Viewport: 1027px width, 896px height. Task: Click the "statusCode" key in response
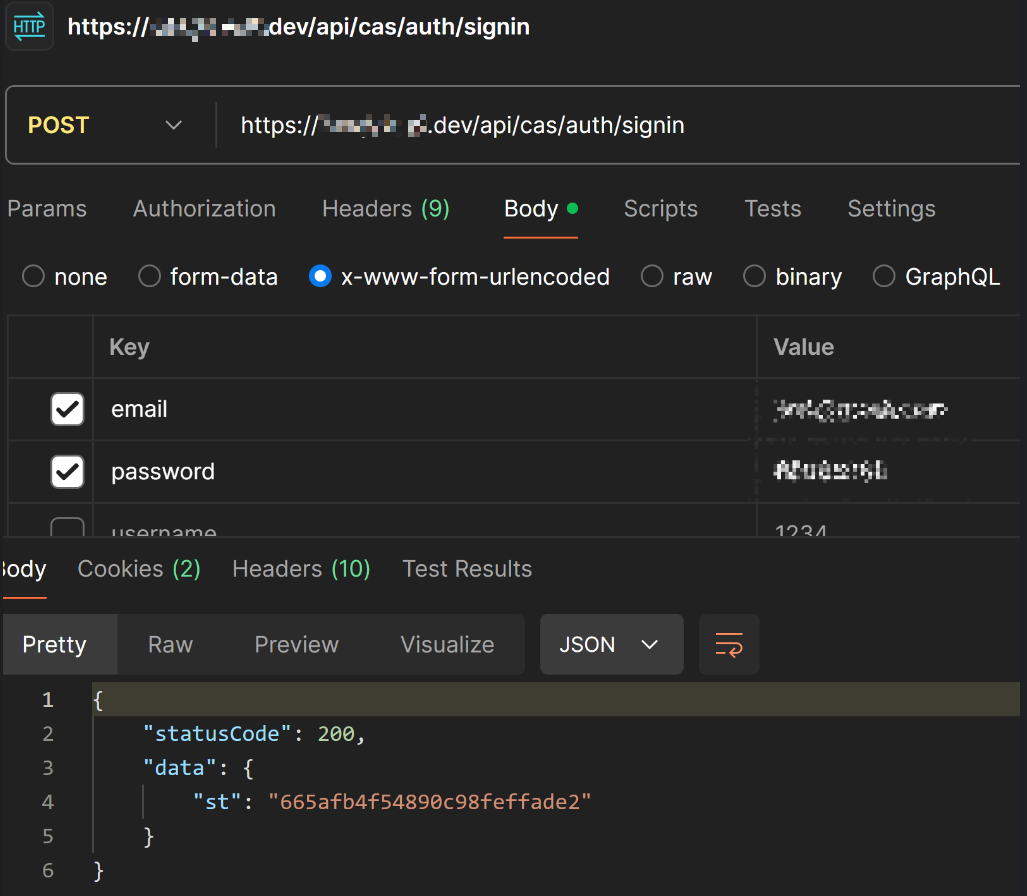coord(217,734)
